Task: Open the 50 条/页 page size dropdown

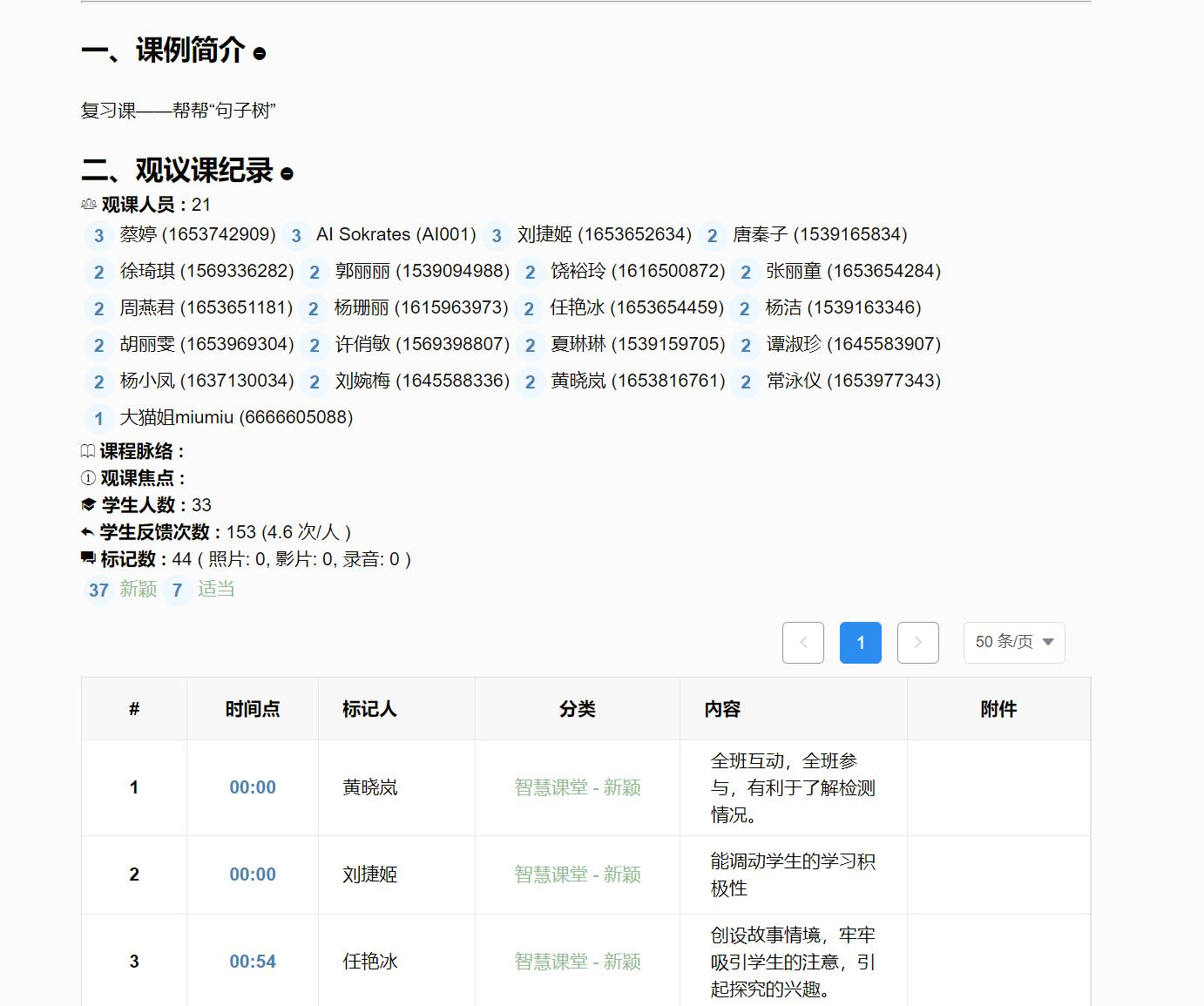Action: coord(1013,643)
